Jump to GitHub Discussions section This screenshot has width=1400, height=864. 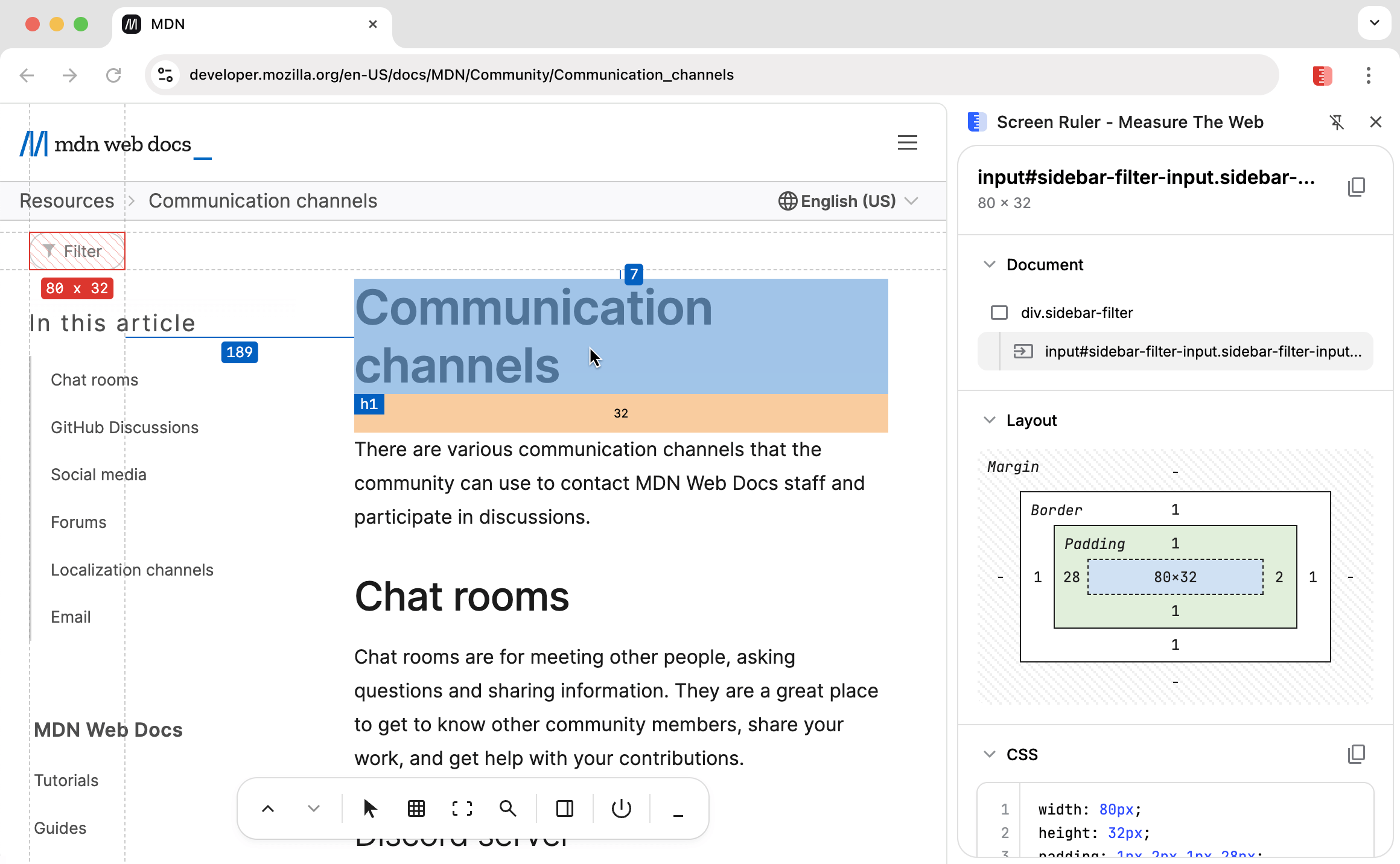click(125, 428)
